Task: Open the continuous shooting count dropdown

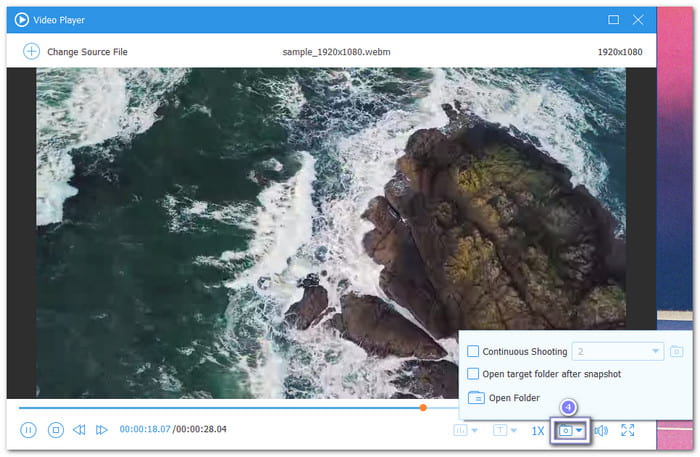Action: coord(618,351)
